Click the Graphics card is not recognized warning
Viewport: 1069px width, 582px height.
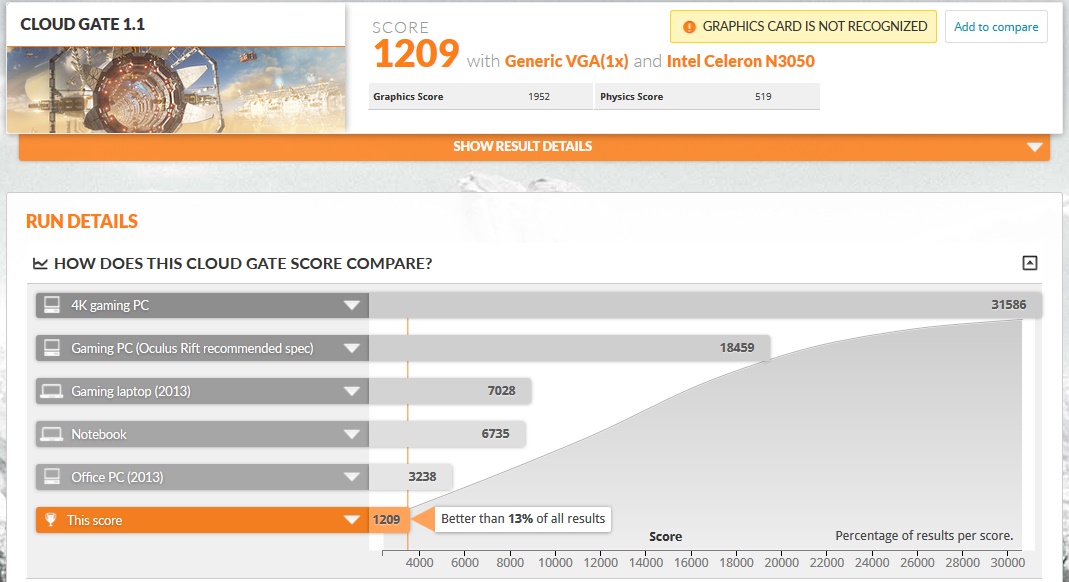[803, 27]
